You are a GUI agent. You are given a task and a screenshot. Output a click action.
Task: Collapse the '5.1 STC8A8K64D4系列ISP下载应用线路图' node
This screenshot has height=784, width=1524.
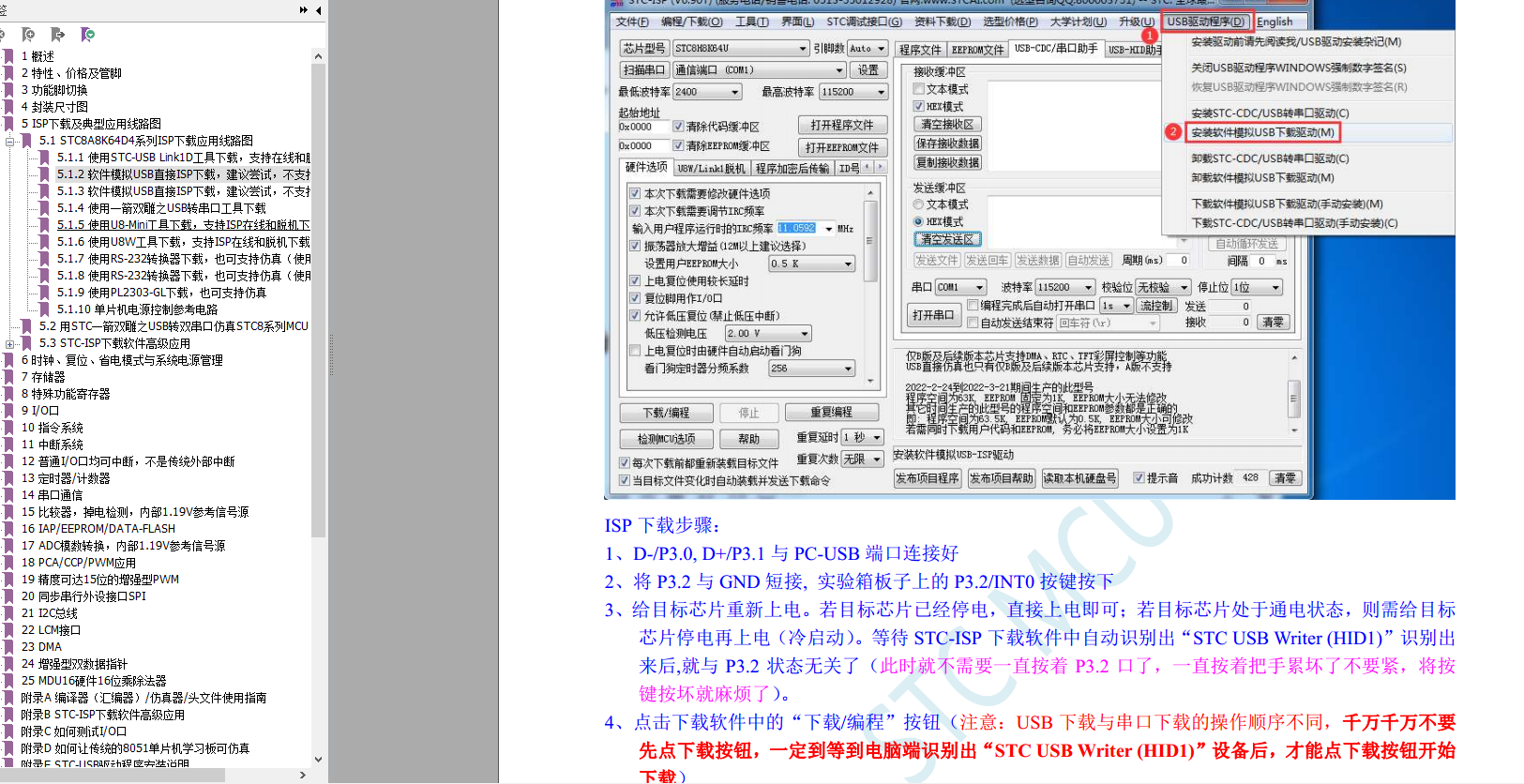[10, 141]
